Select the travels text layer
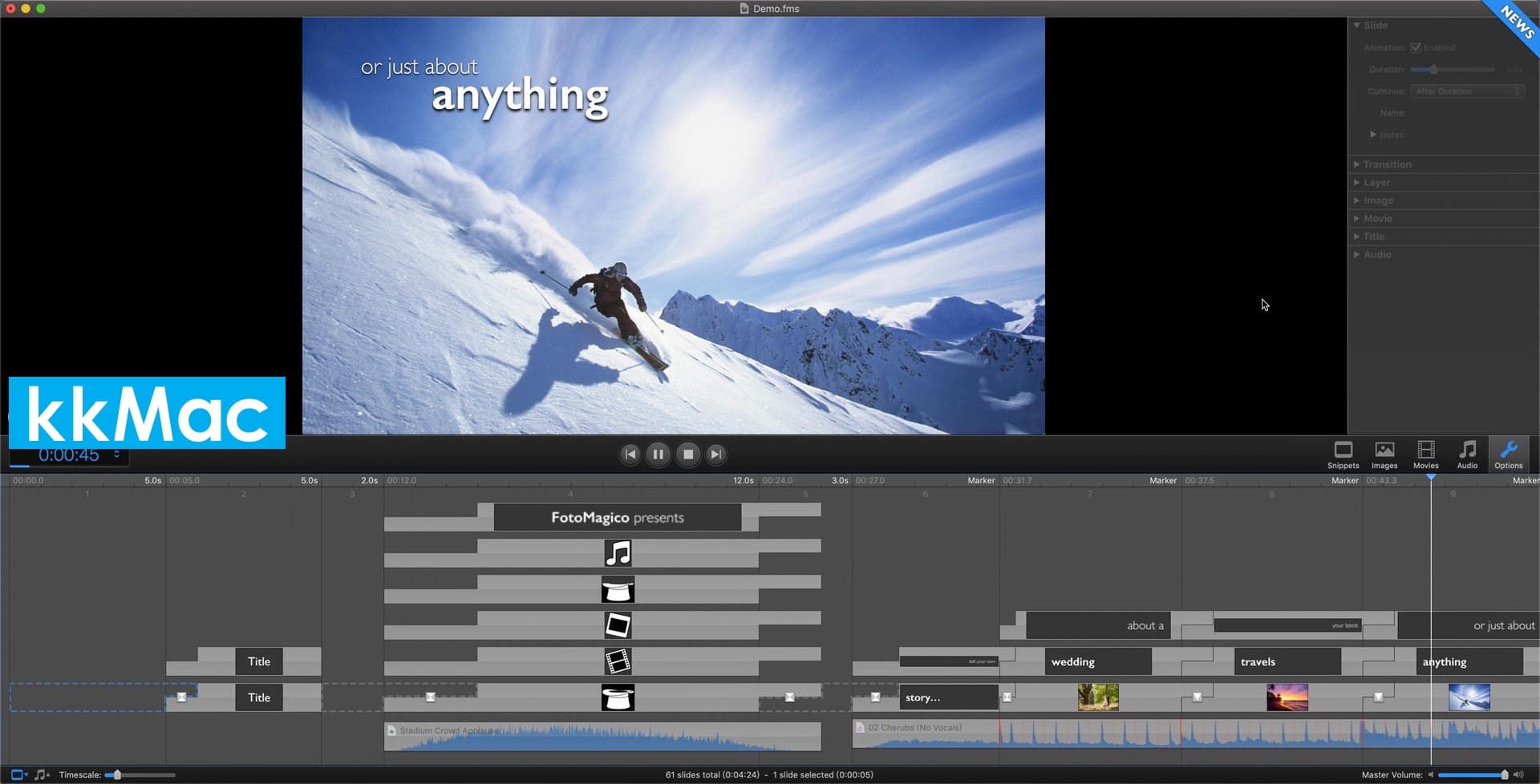 (x=1287, y=662)
